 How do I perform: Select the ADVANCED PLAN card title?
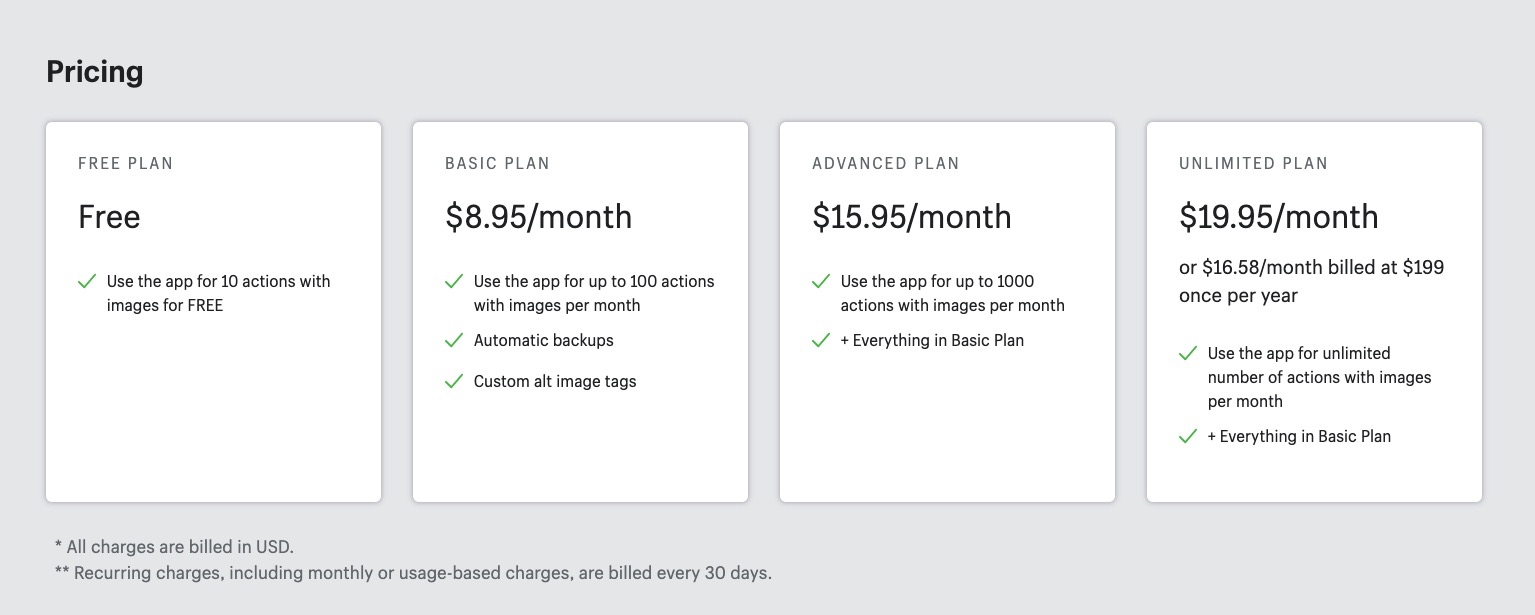[886, 164]
